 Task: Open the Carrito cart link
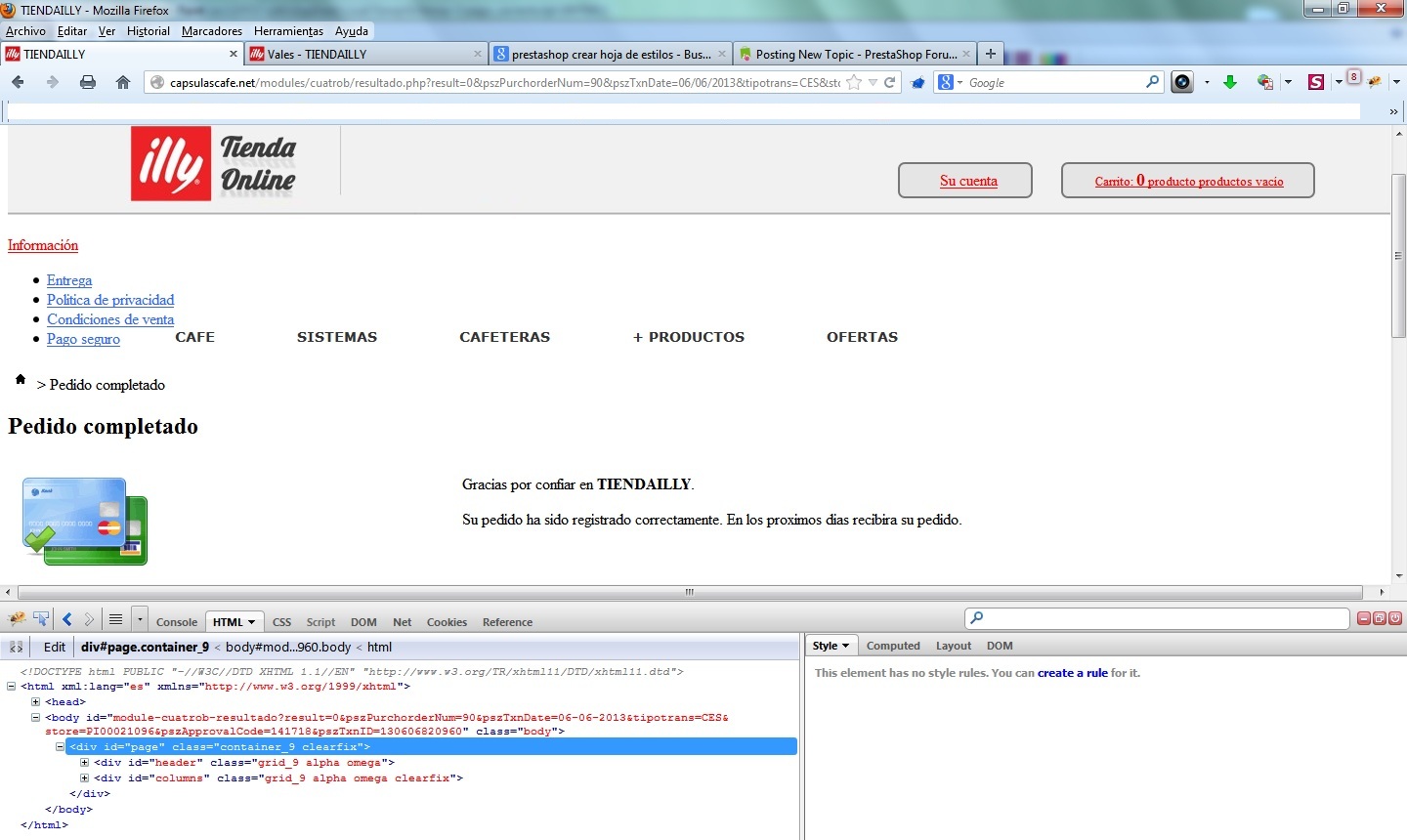pos(1189,181)
